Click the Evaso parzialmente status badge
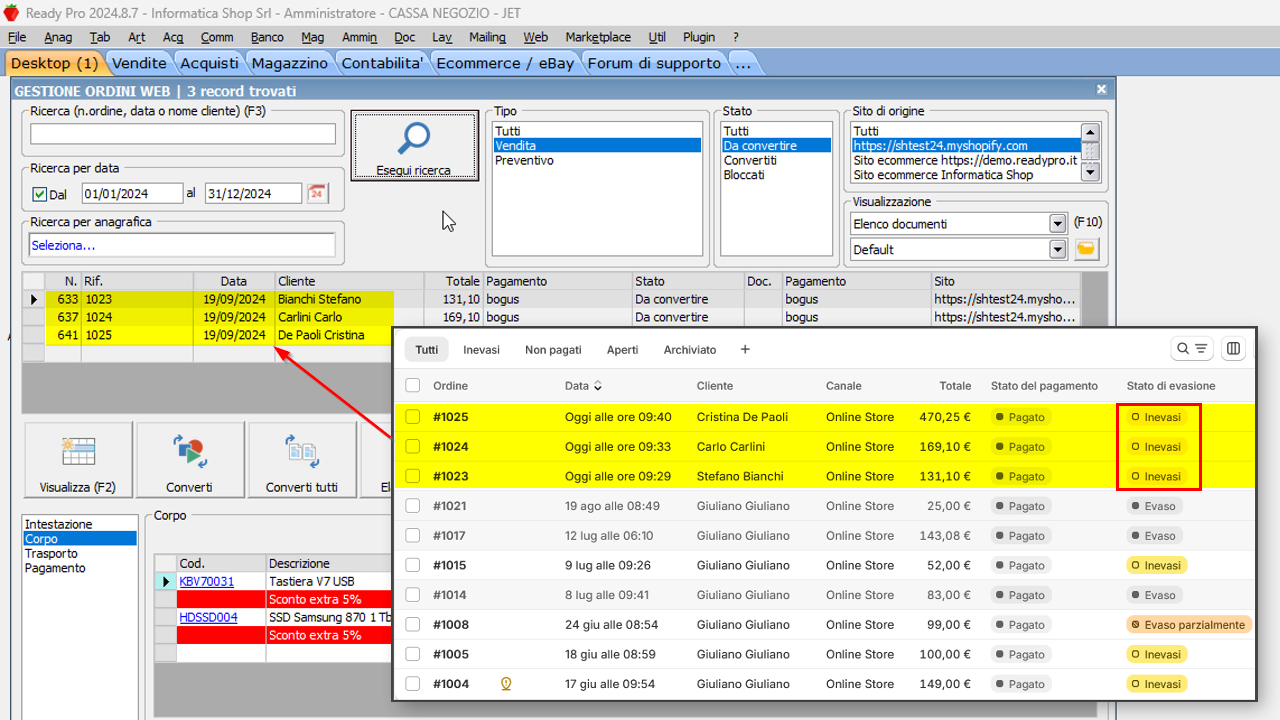1280x720 pixels. 1189,625
